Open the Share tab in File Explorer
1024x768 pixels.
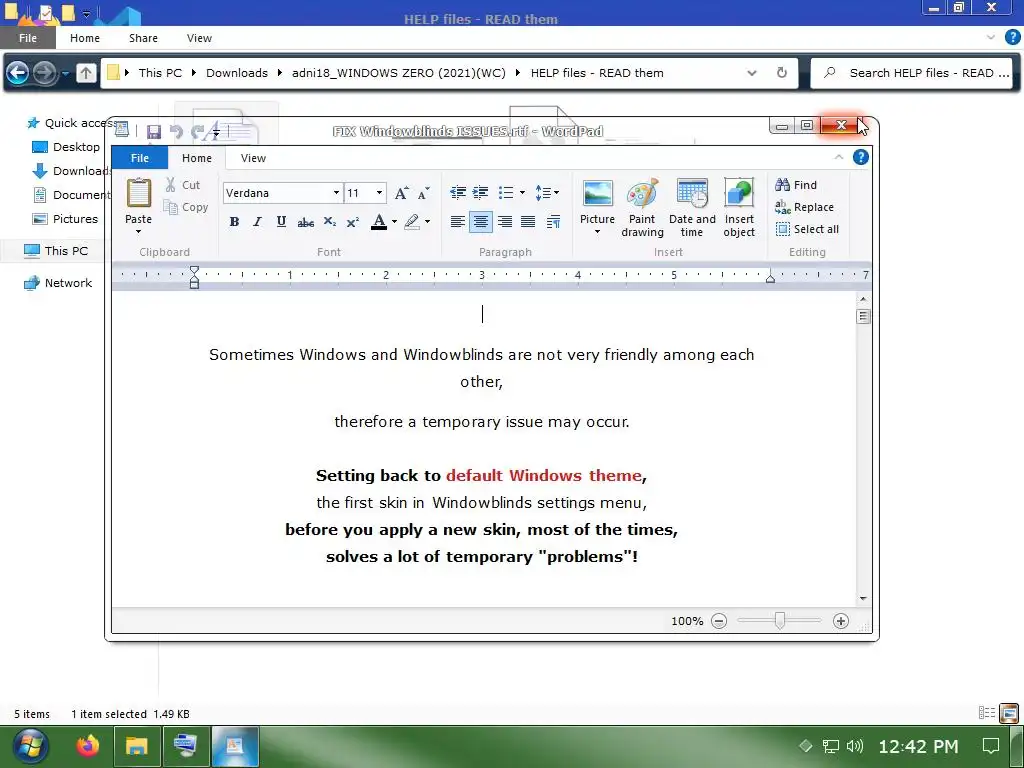(143, 38)
